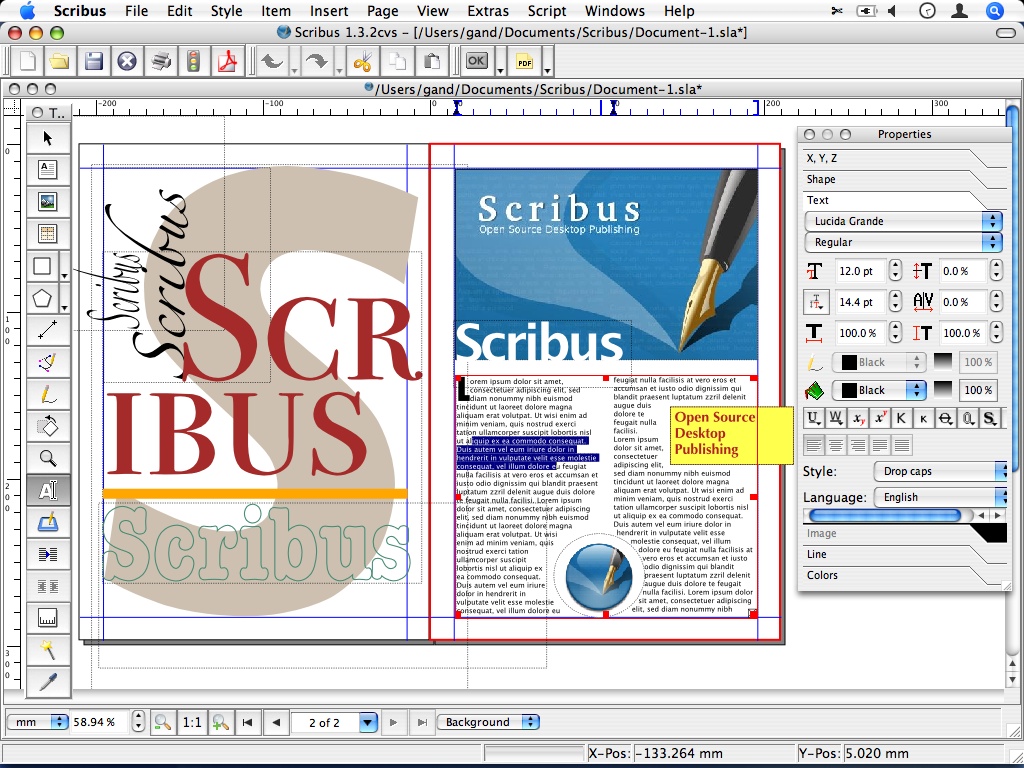Click the 1:1 zoom button
The height and width of the screenshot is (768, 1024).
192,722
